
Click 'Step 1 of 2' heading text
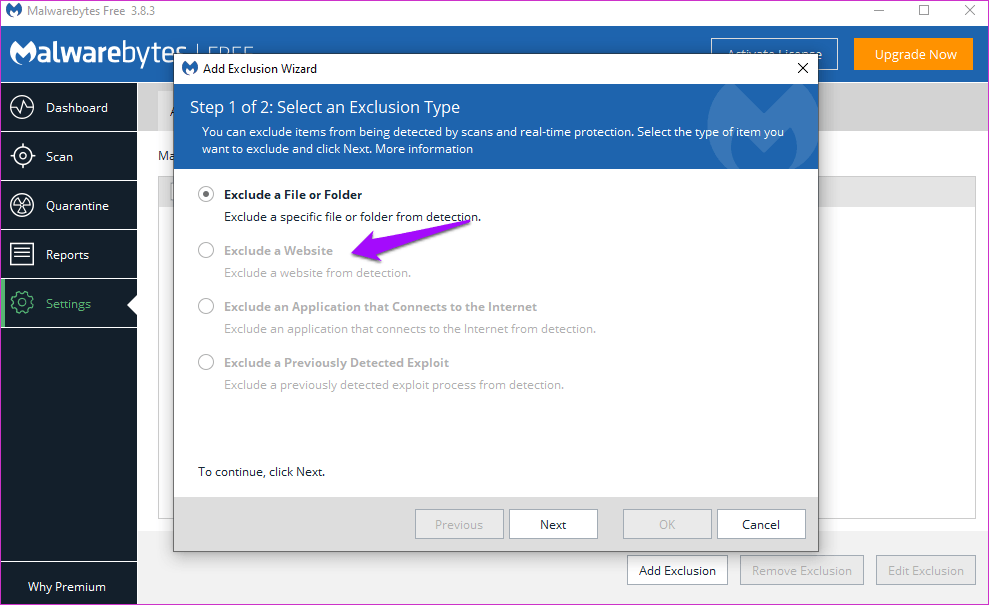[325, 107]
